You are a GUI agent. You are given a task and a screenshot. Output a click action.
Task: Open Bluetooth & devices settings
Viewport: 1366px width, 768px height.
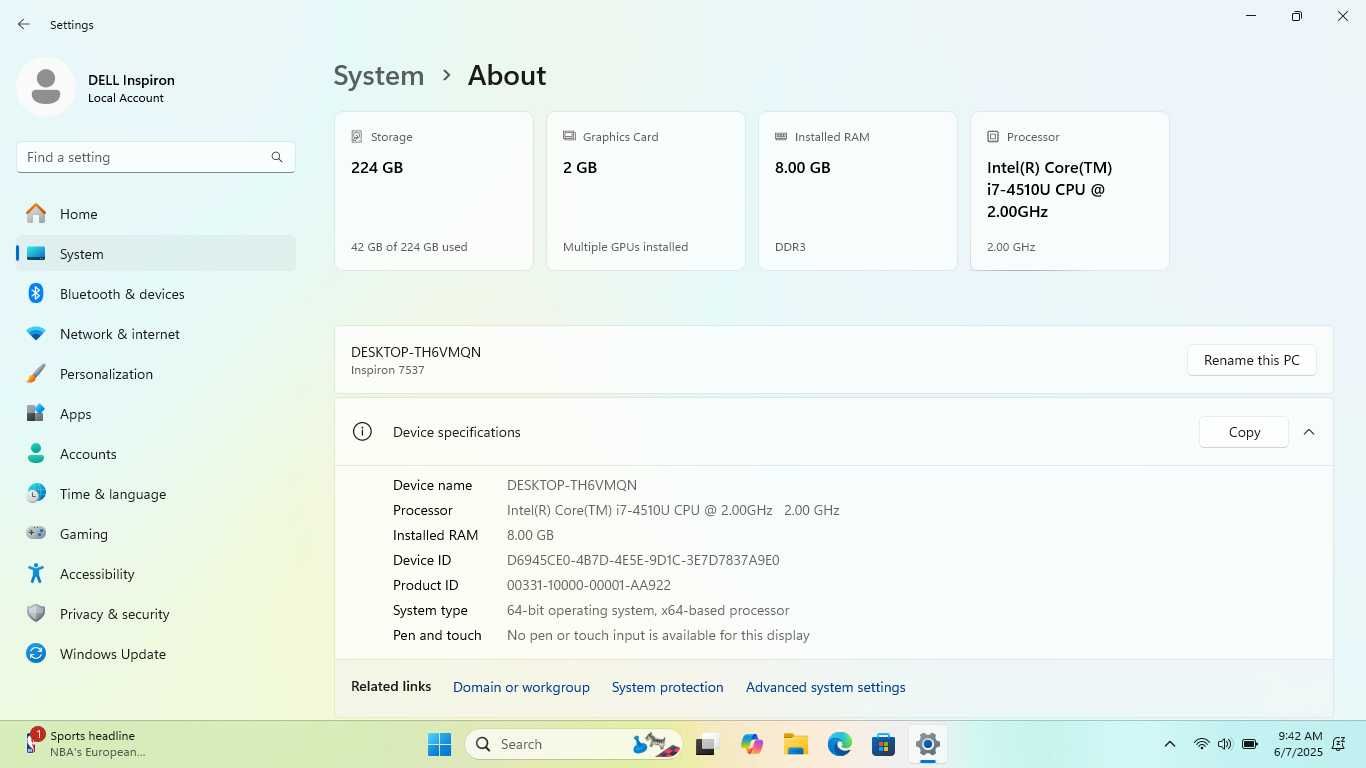[x=156, y=294]
